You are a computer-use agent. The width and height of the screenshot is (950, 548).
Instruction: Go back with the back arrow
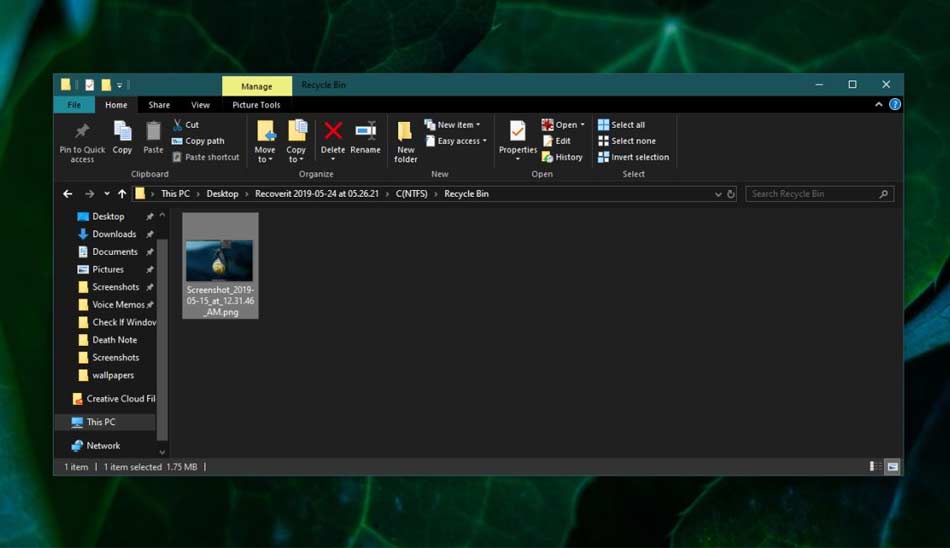tap(68, 194)
